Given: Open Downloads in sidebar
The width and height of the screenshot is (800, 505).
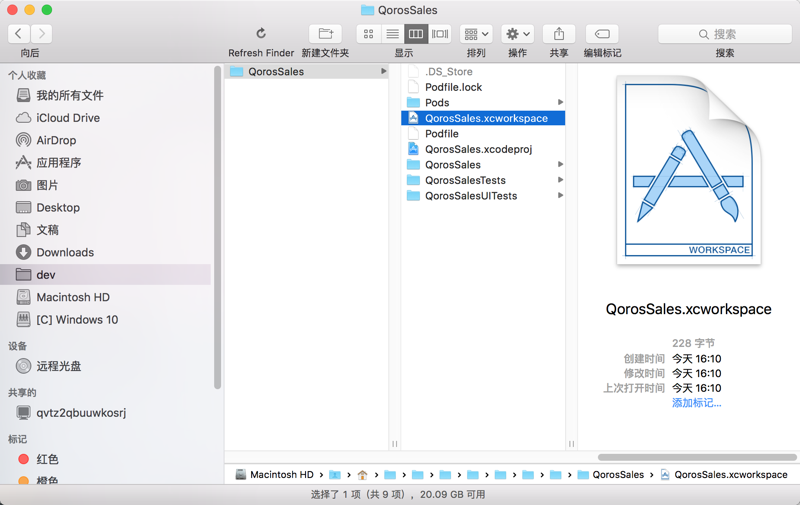Looking at the screenshot, I should click(x=106, y=252).
